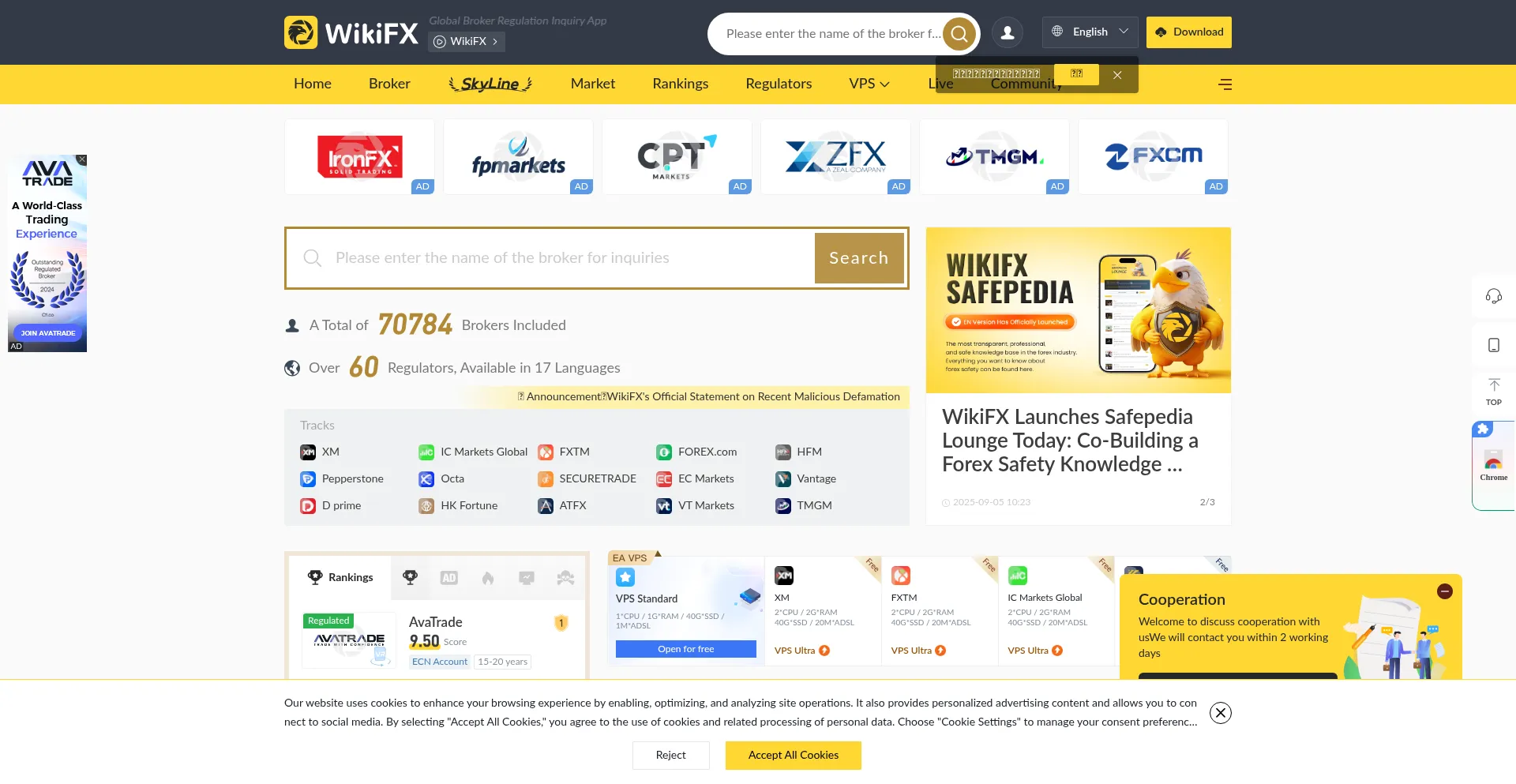
Task: Open the English language dropdown
Action: pyautogui.click(x=1090, y=32)
